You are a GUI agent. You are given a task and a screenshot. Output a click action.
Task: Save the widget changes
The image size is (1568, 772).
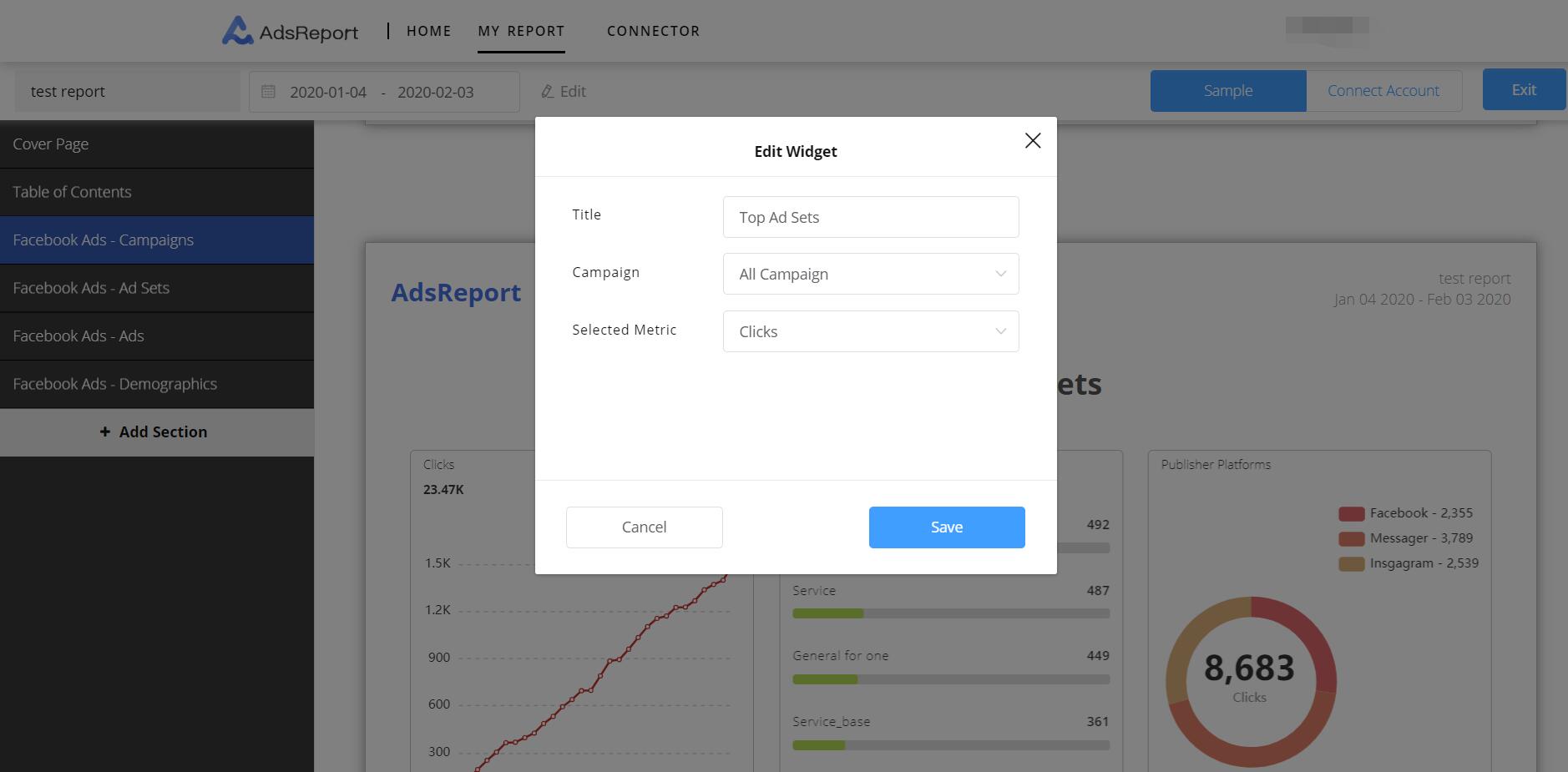[947, 527]
